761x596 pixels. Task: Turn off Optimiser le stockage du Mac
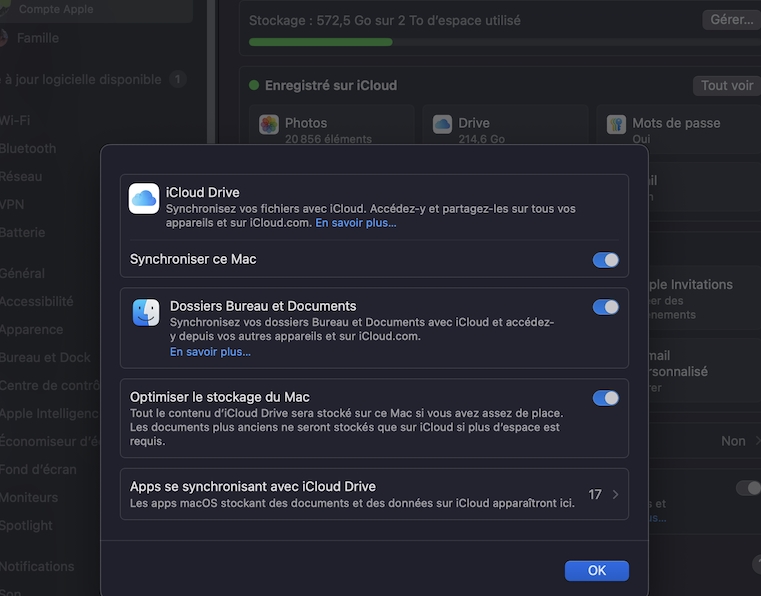[605, 398]
